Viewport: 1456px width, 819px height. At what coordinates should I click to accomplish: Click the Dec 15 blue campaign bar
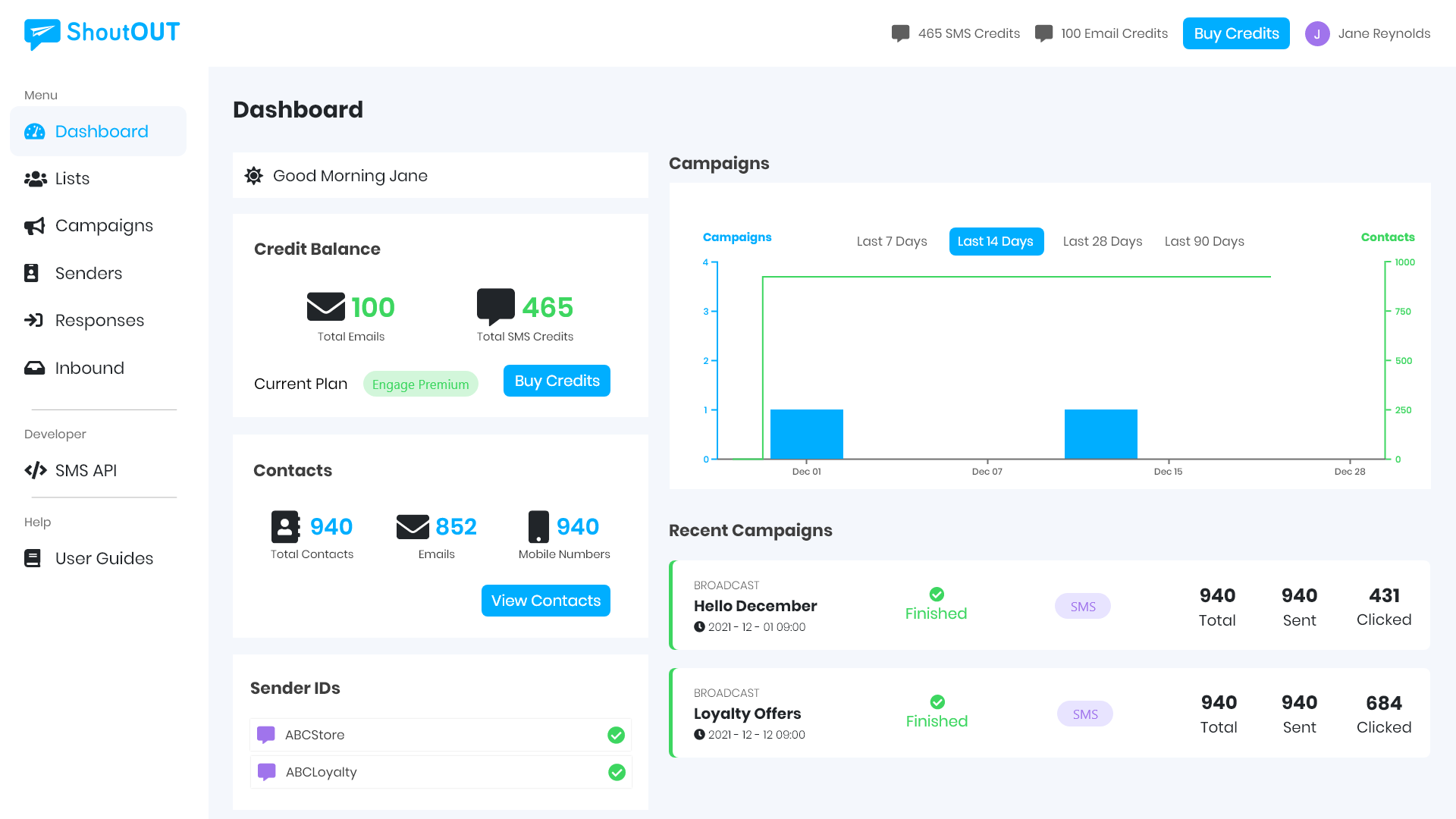tap(1100, 435)
